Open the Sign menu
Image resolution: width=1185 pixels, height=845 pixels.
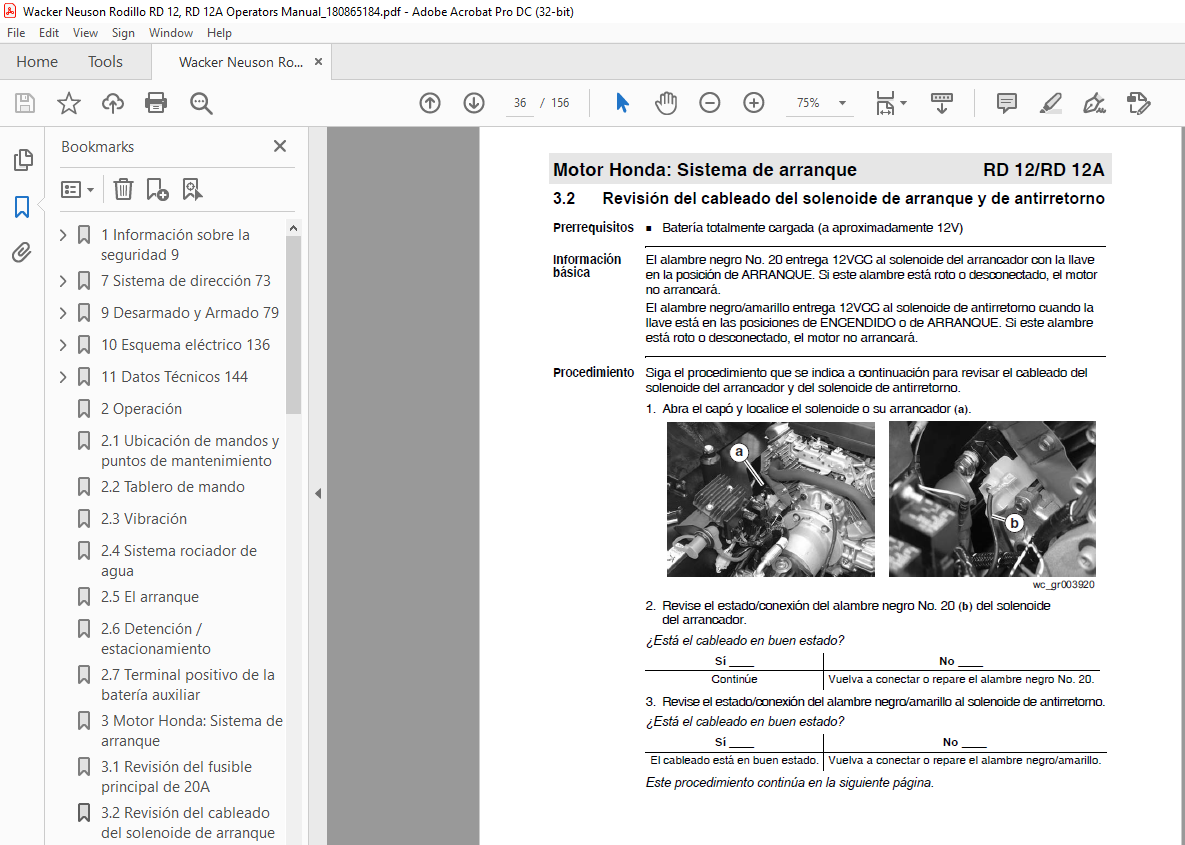[x=123, y=32]
